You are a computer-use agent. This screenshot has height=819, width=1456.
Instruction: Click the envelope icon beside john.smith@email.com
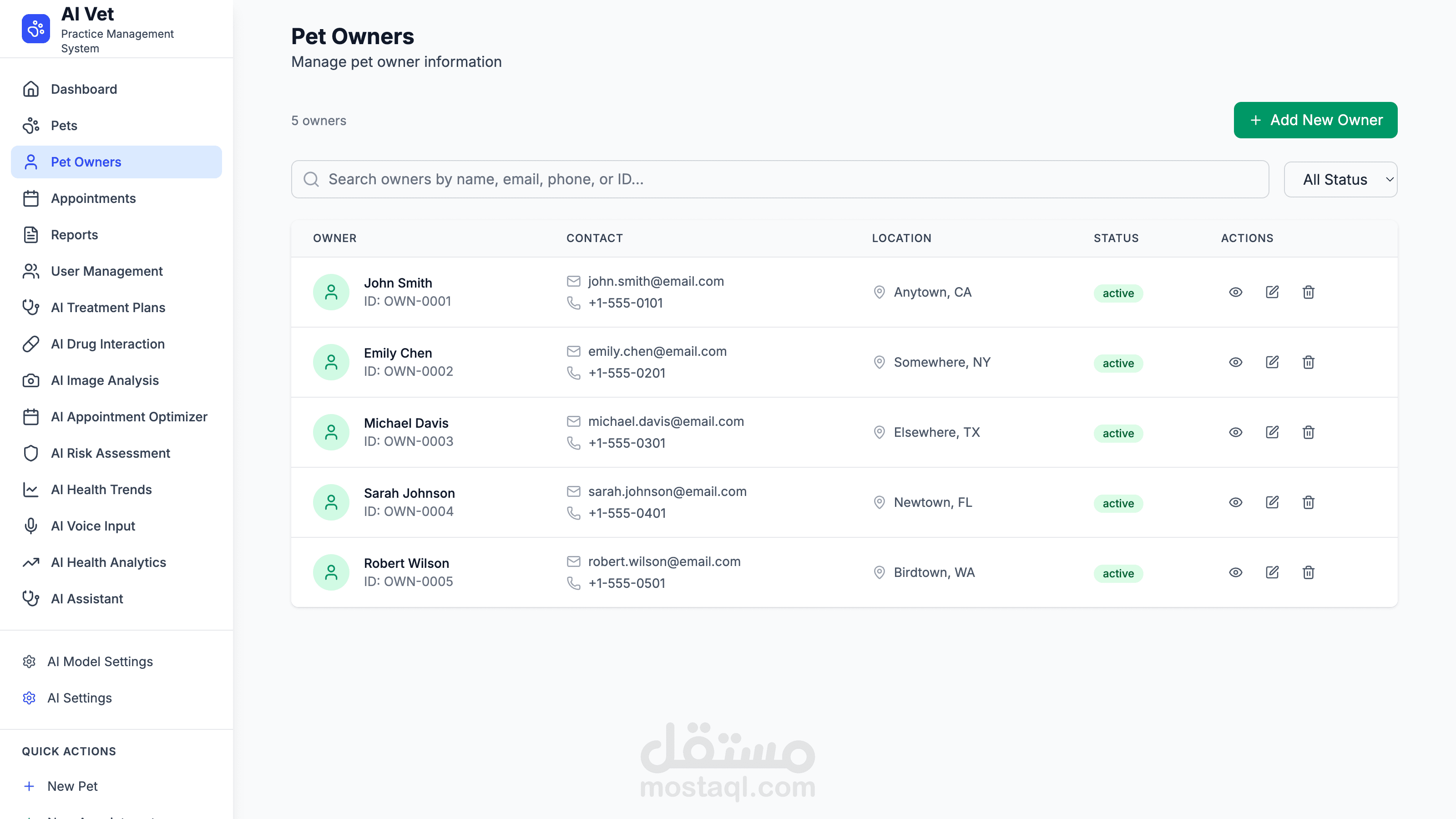tap(574, 282)
